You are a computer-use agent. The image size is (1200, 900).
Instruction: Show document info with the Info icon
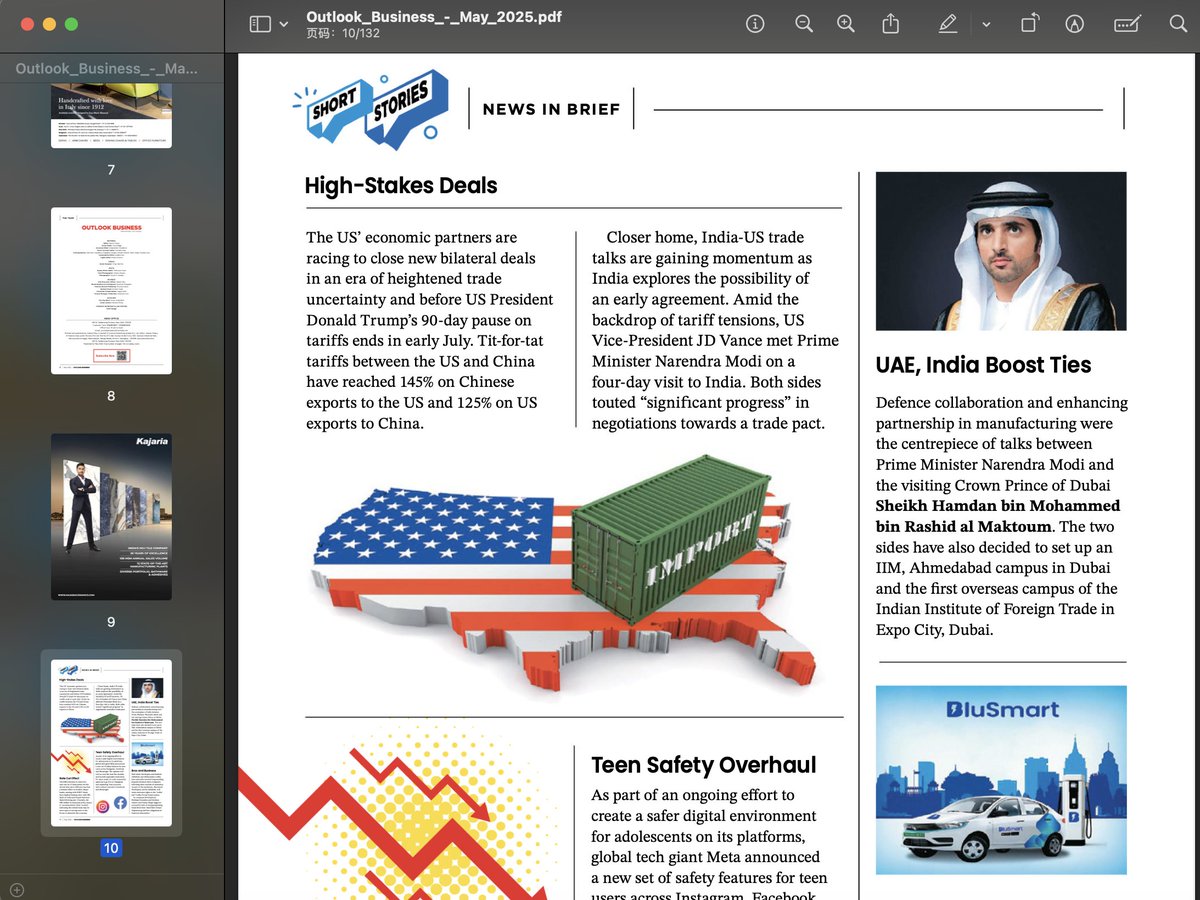755,23
